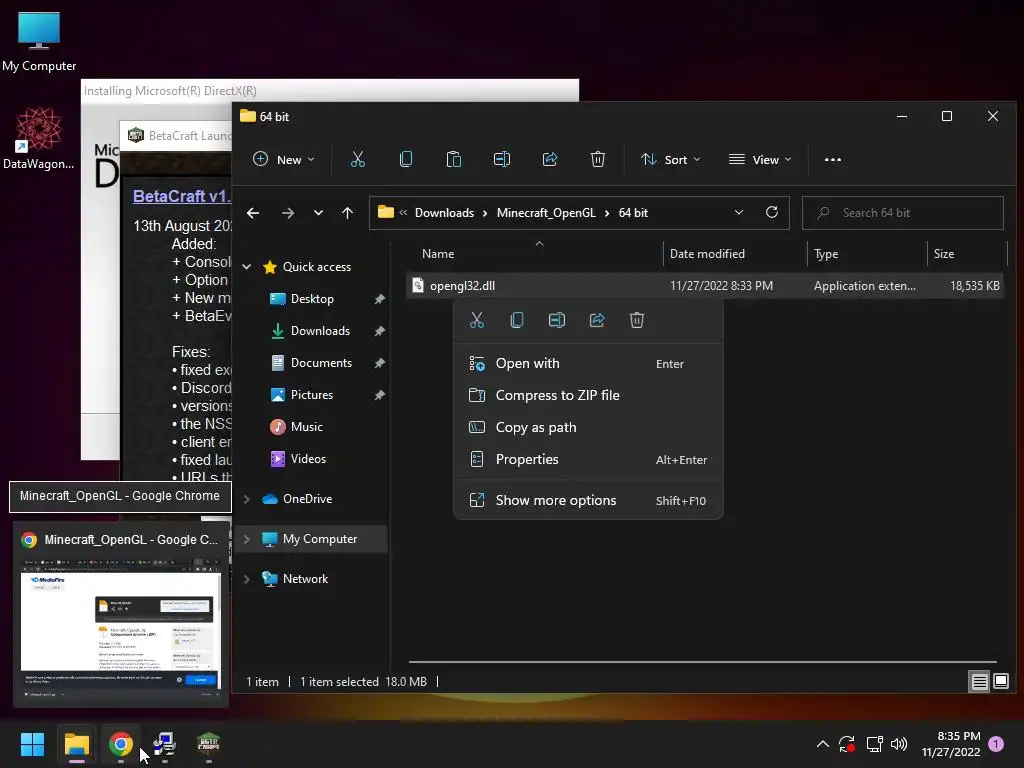Click the Paste icon in Explorer toolbar
Viewport: 1024px width, 768px height.
pyautogui.click(x=453, y=159)
